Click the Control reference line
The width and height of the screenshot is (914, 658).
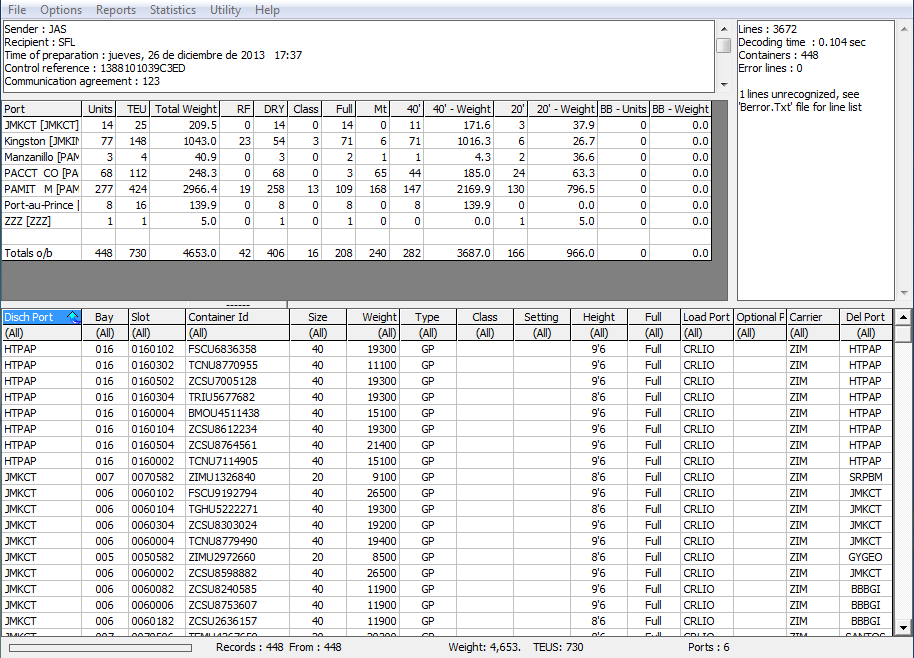94,68
